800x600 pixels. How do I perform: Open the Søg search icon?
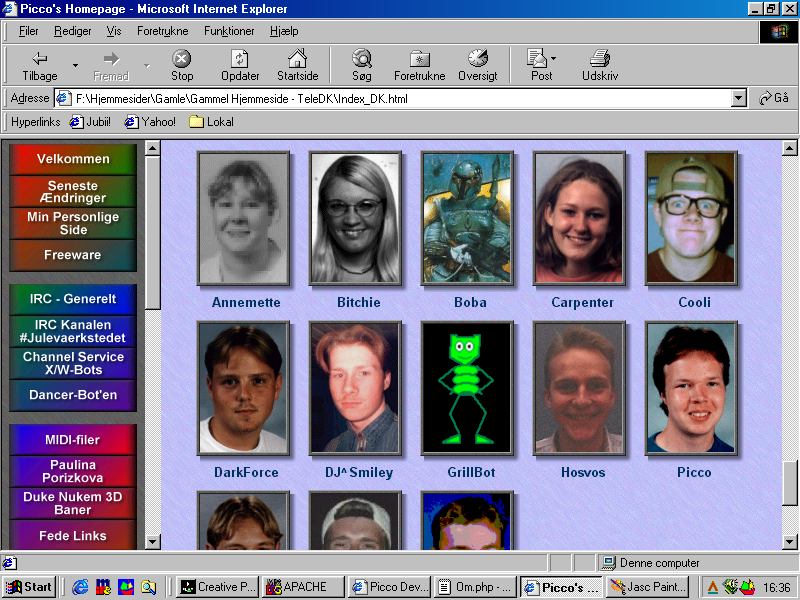click(361, 59)
